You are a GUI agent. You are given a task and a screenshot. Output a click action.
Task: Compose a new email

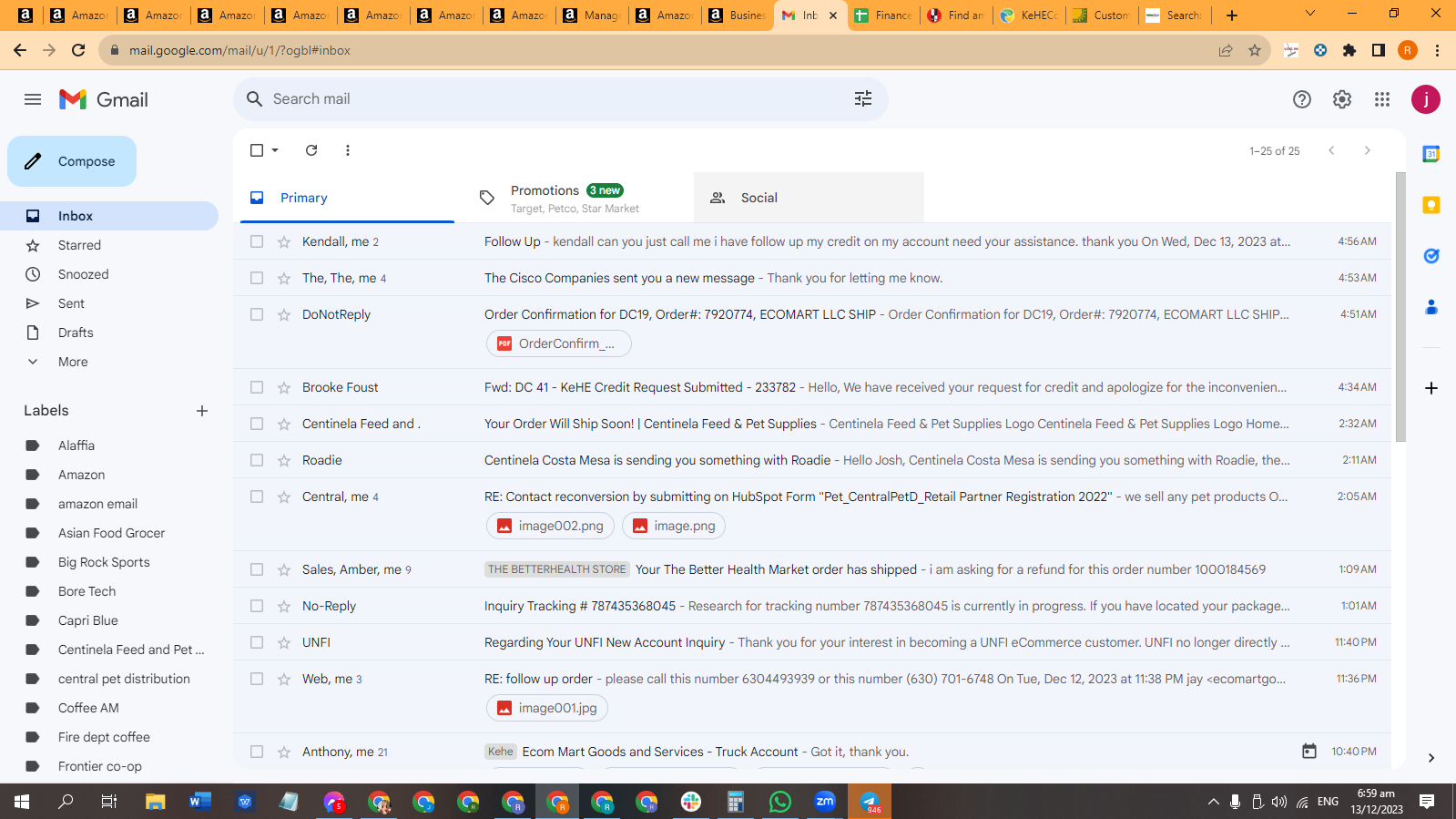pyautogui.click(x=72, y=161)
